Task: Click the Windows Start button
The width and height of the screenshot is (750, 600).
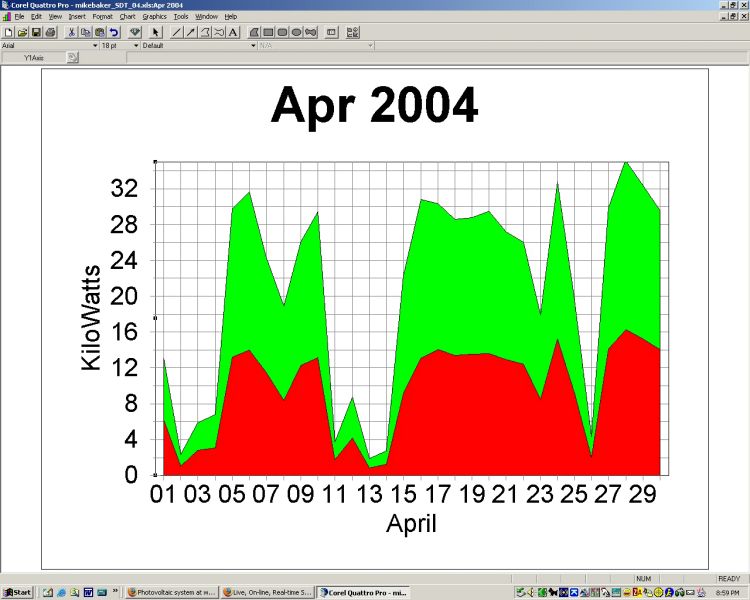Action: 17,593
